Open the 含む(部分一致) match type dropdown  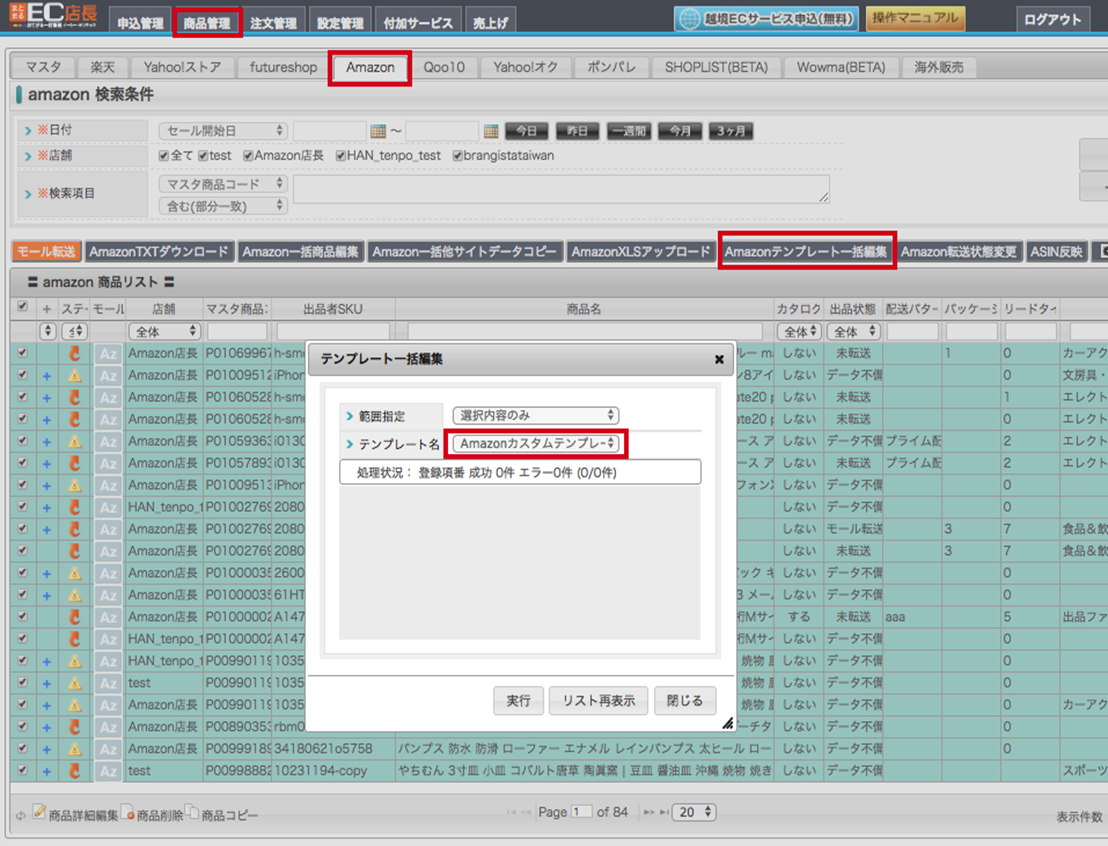click(223, 206)
